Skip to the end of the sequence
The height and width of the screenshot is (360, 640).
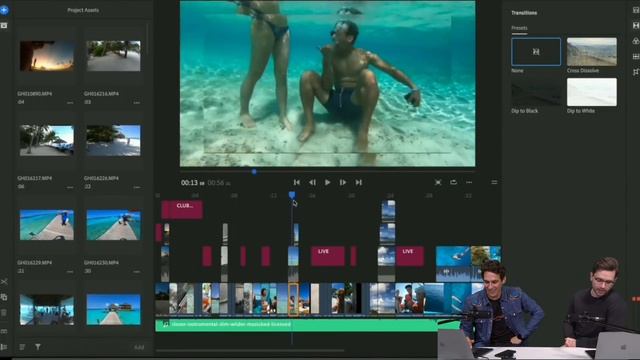(x=358, y=182)
